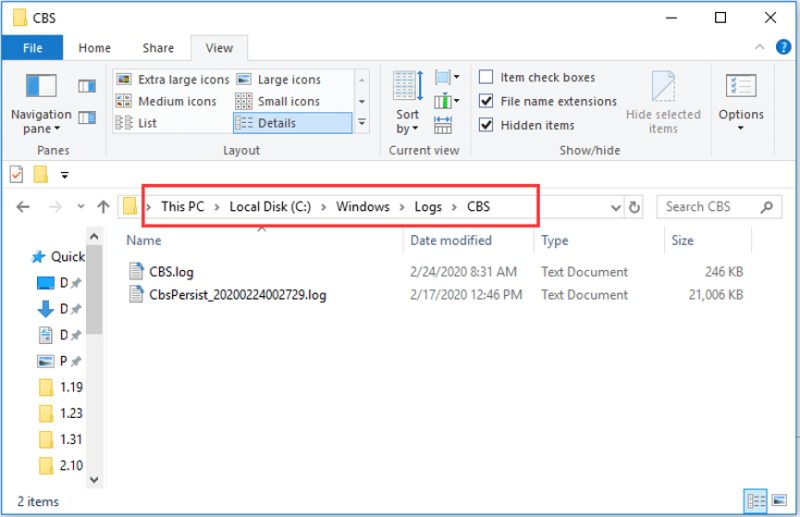Click New folder quick access icon

point(41,175)
